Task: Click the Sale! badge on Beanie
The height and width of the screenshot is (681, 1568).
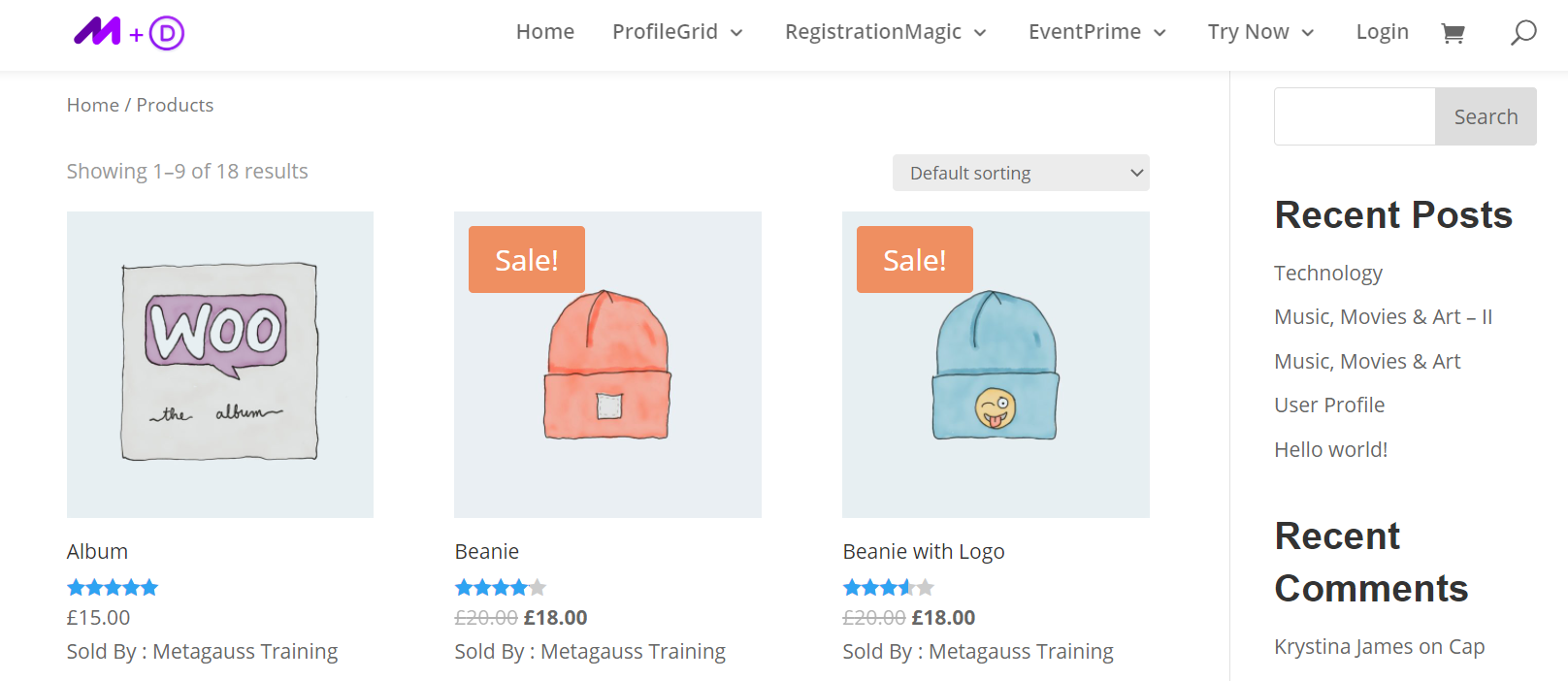Action: 526,259
